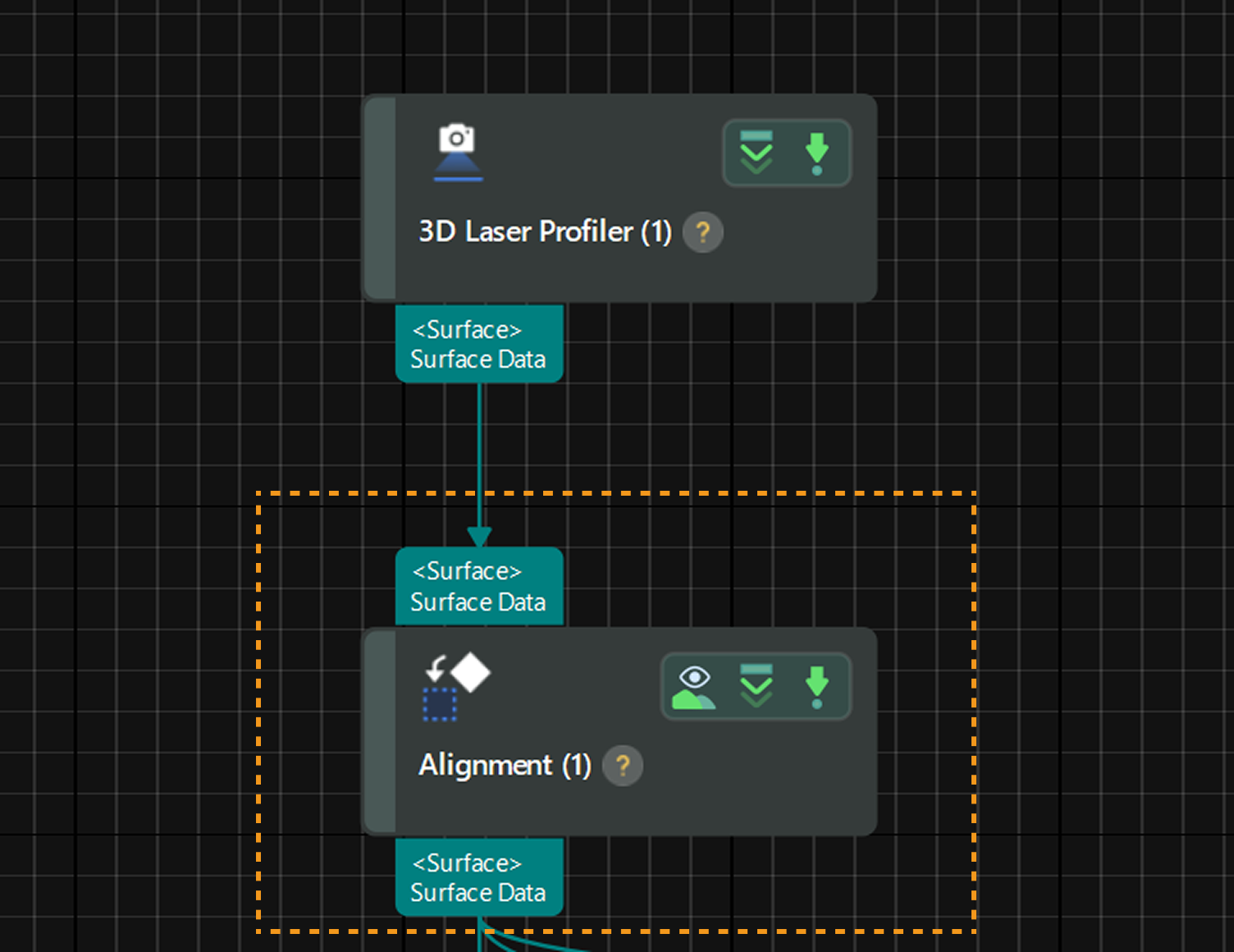
Task: Click the Alignment step icon with diamond
Action: click(x=456, y=686)
